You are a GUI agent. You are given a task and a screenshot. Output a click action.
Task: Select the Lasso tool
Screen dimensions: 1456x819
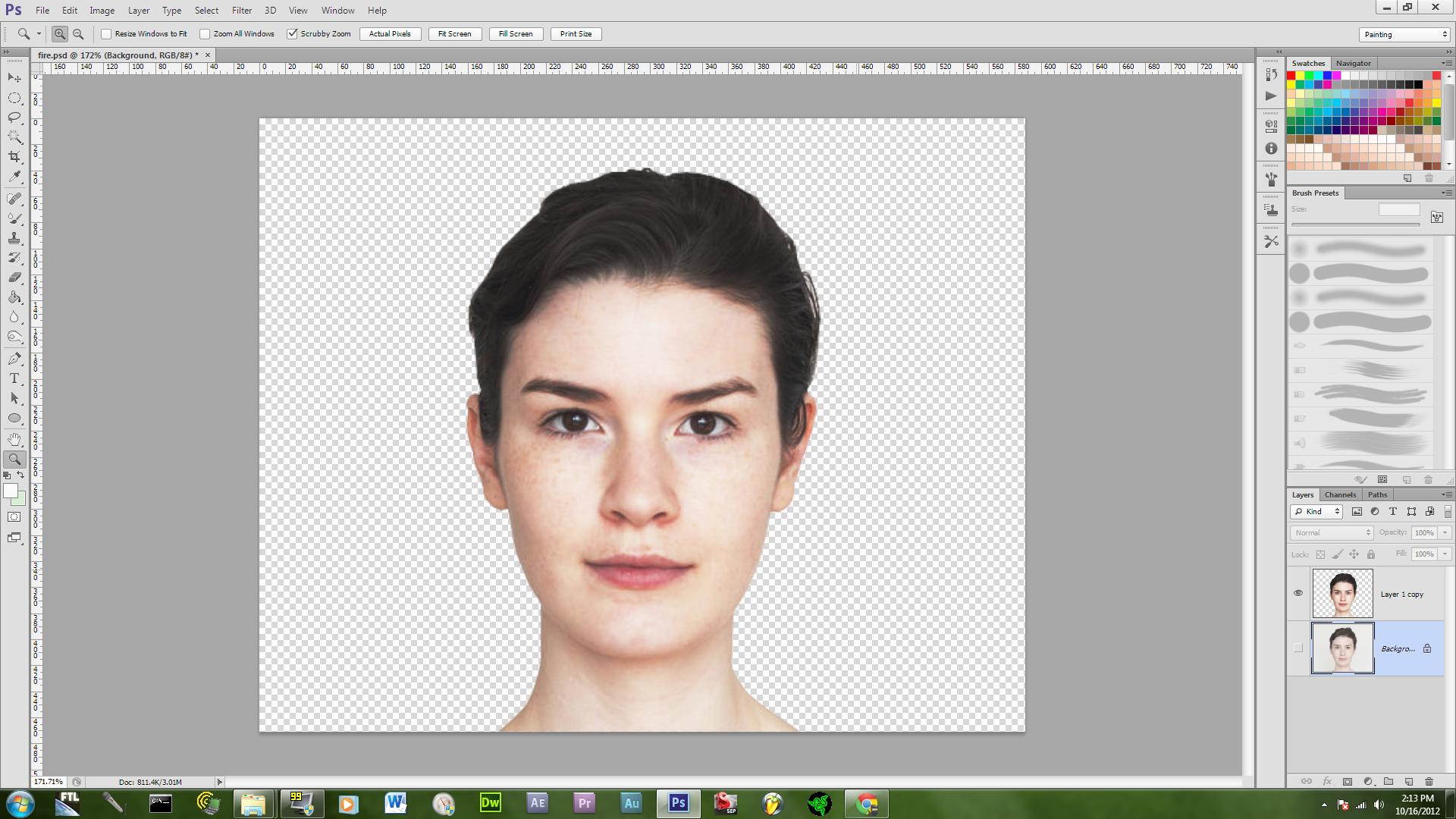(x=14, y=118)
